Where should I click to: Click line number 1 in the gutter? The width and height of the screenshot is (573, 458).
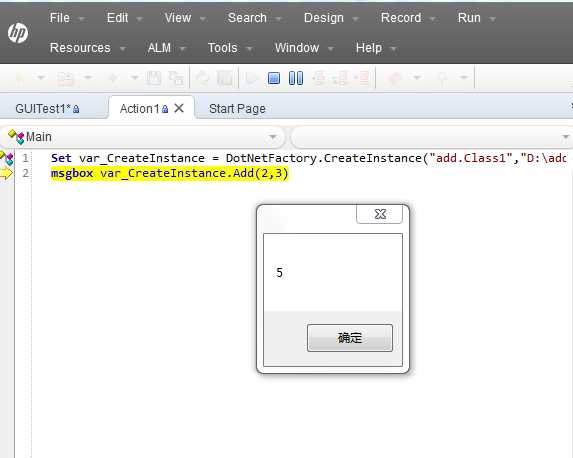pos(25,158)
